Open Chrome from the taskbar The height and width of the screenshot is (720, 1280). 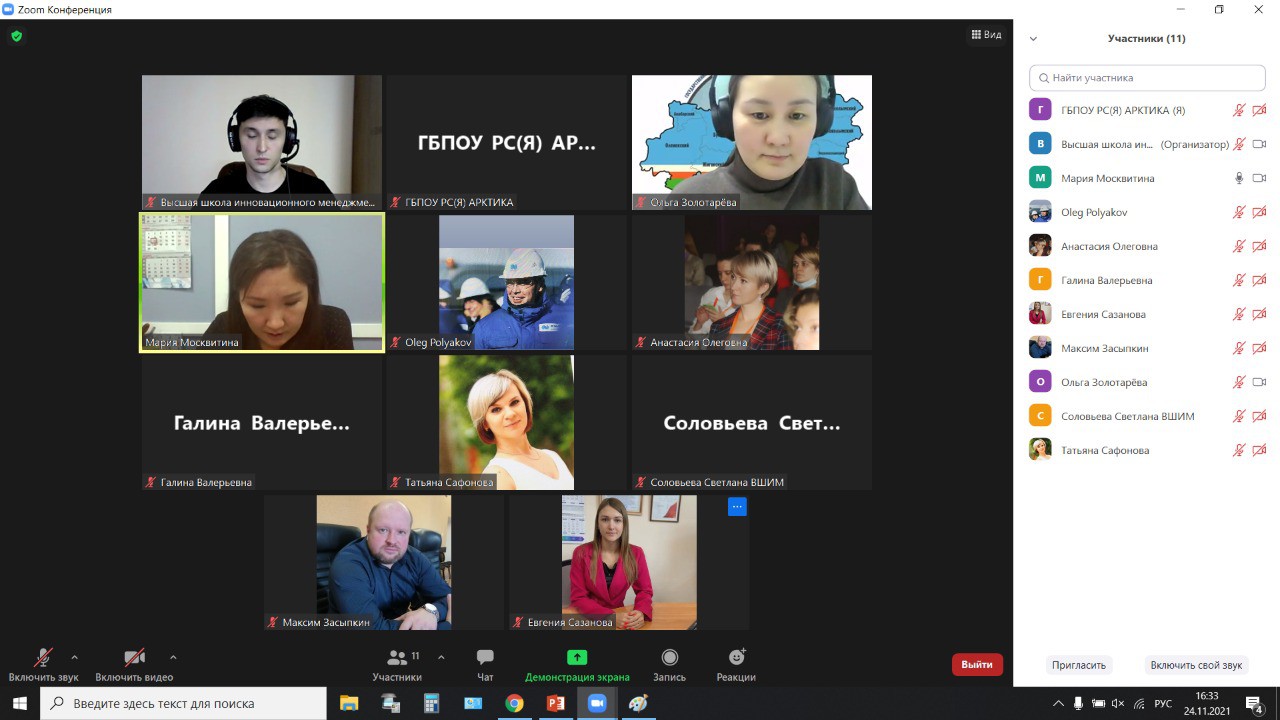tap(514, 703)
